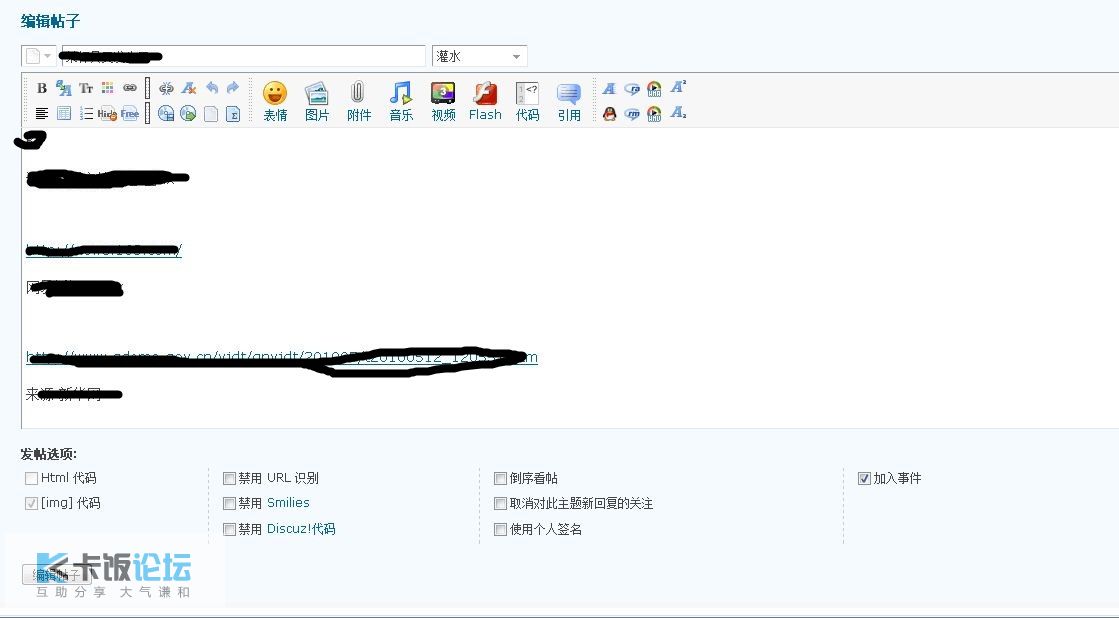
Task: Insert a table into the post
Action: [x=64, y=113]
